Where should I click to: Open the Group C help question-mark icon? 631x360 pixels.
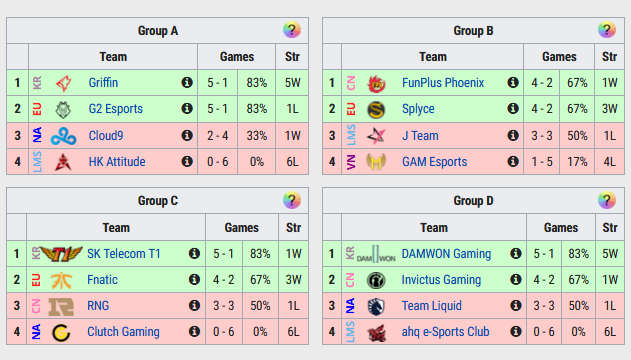(292, 200)
